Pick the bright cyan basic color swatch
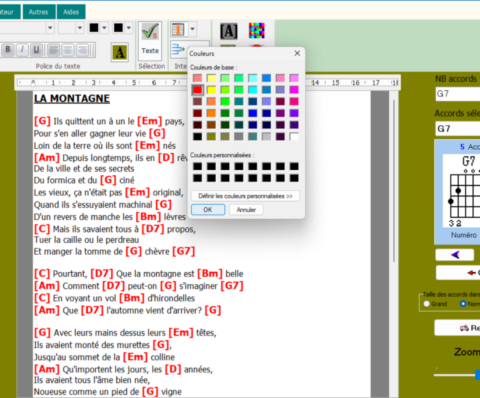Viewport: 480px width, 398px height. 253,90
